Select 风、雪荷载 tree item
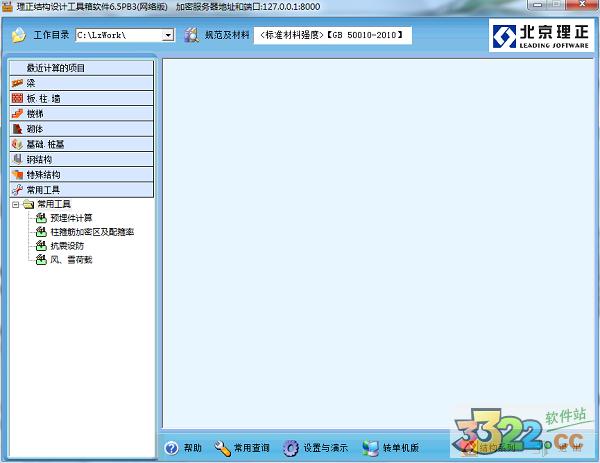This screenshot has height=463, width=600. (71, 260)
